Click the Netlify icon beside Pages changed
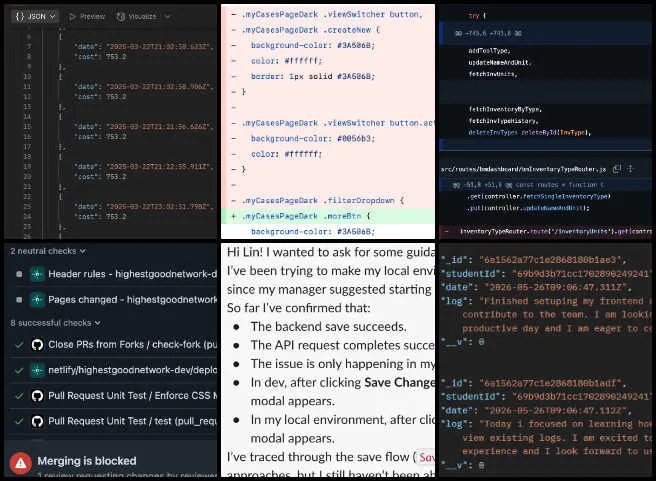656x481 pixels. click(x=37, y=299)
